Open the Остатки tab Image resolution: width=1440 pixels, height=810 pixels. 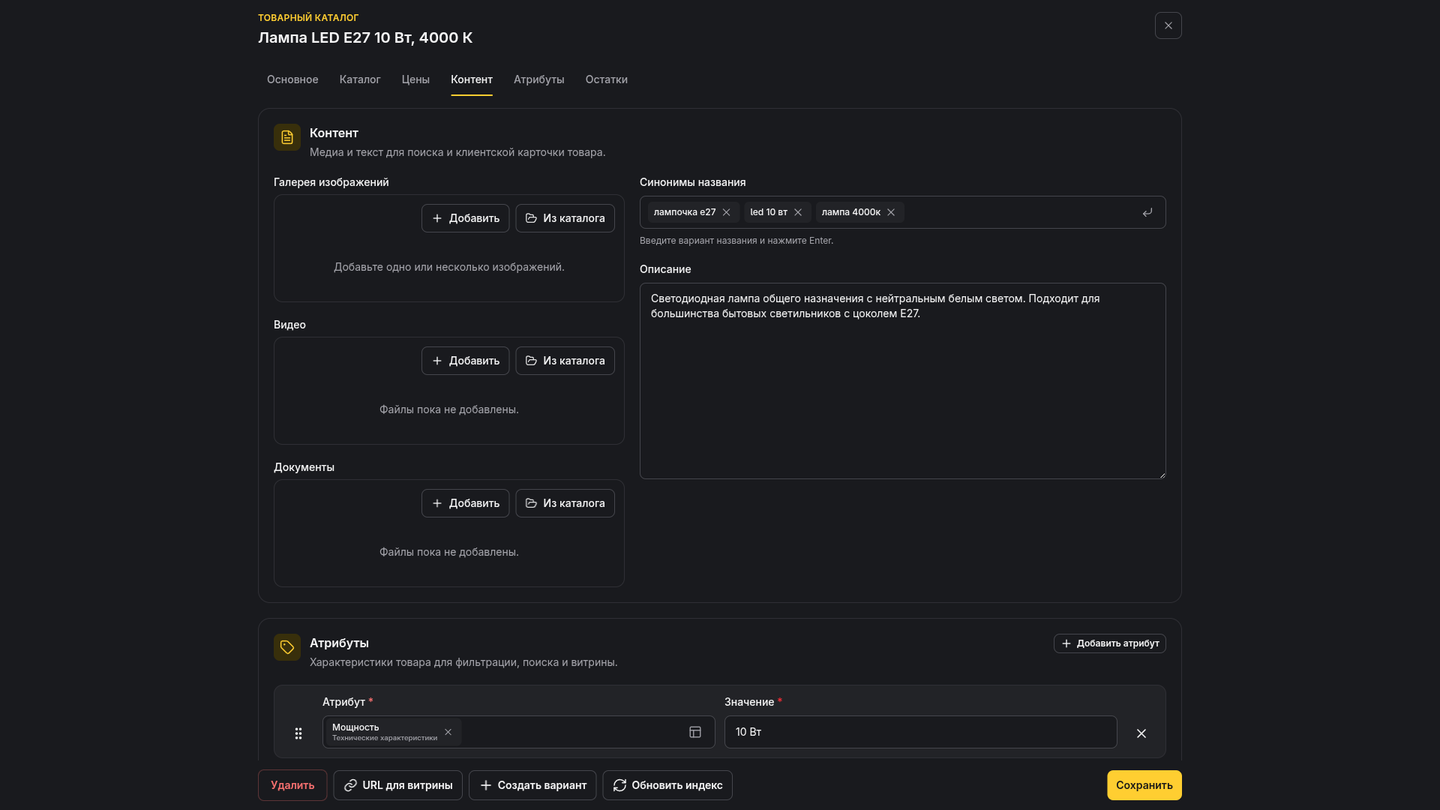(607, 79)
